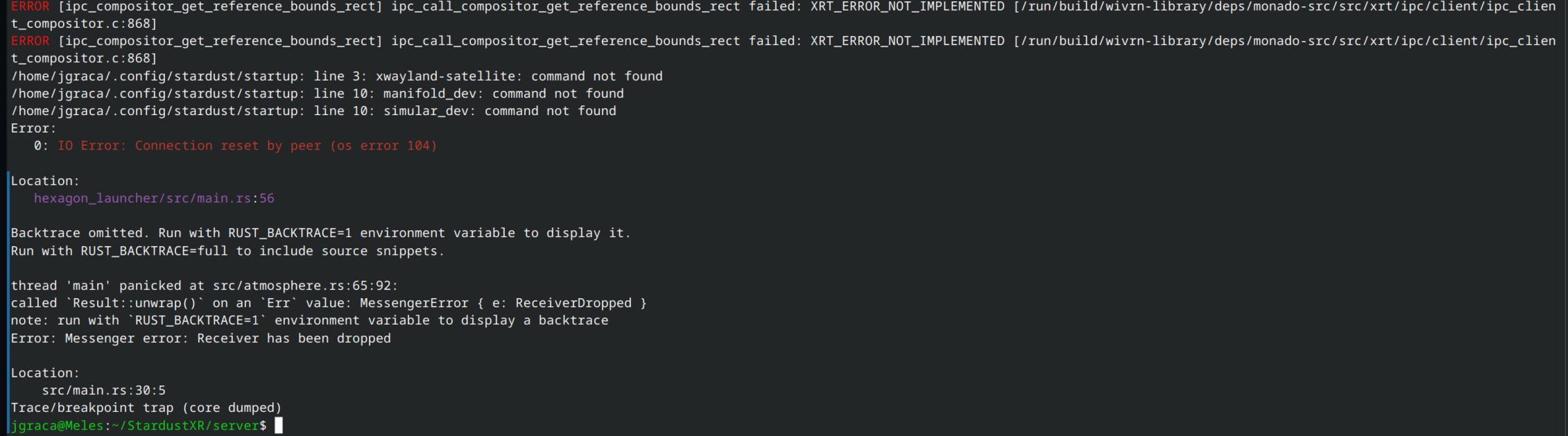1568x436 pixels.
Task: Click the Backtrace omitted message line
Action: click(x=321, y=233)
